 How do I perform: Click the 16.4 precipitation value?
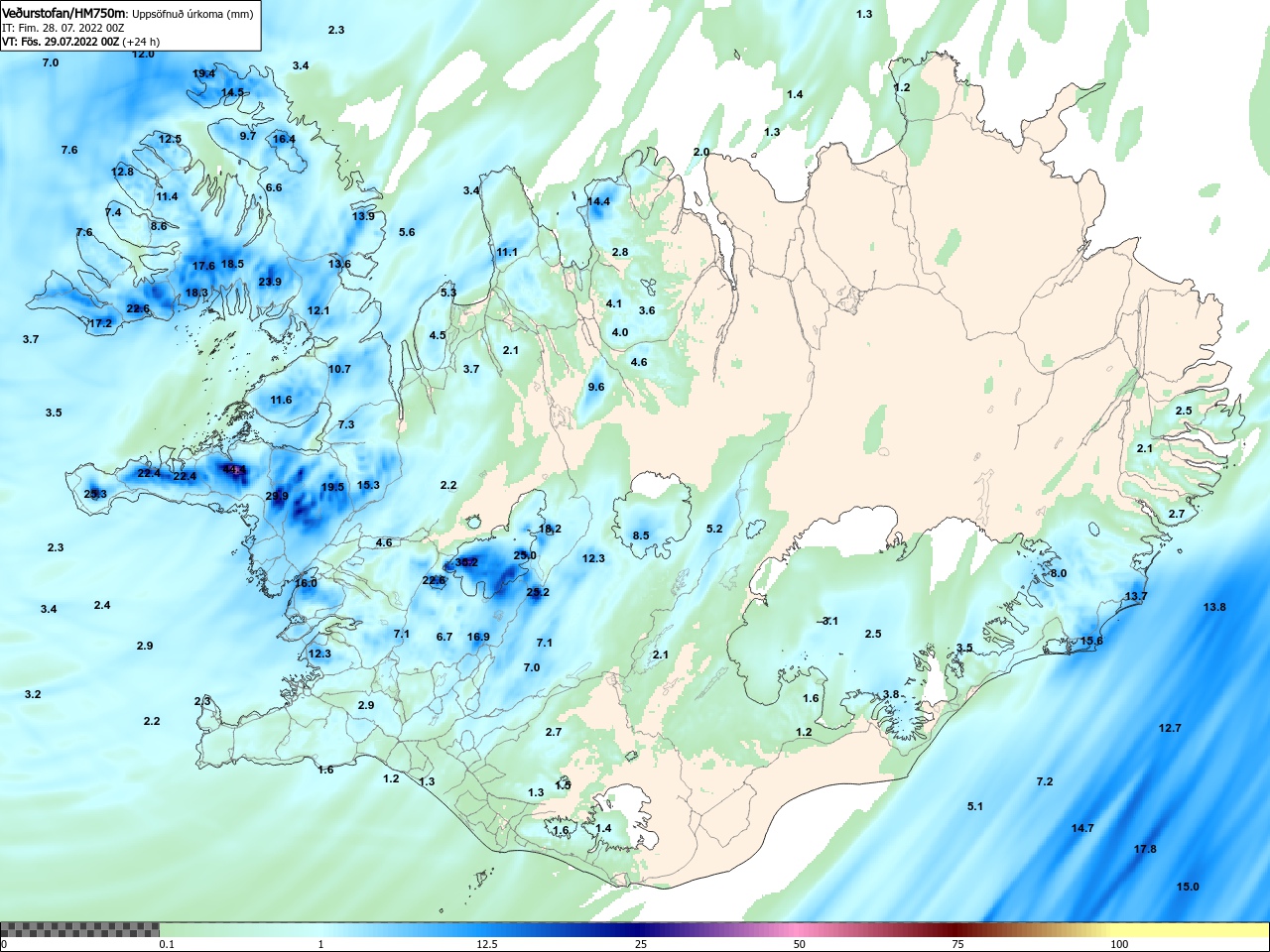pyautogui.click(x=284, y=139)
